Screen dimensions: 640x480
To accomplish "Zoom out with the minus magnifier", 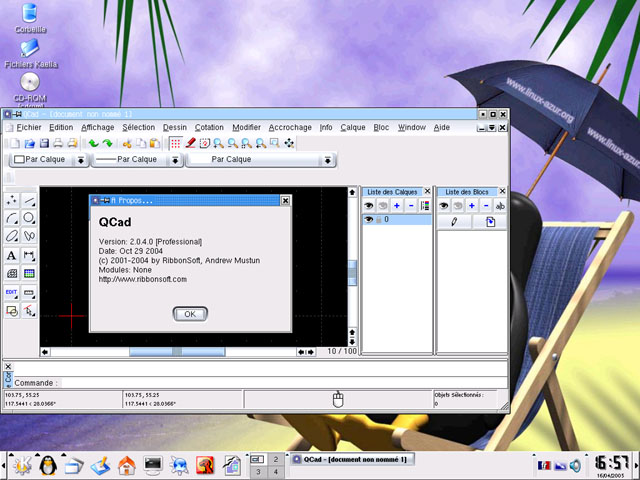I will coord(233,143).
